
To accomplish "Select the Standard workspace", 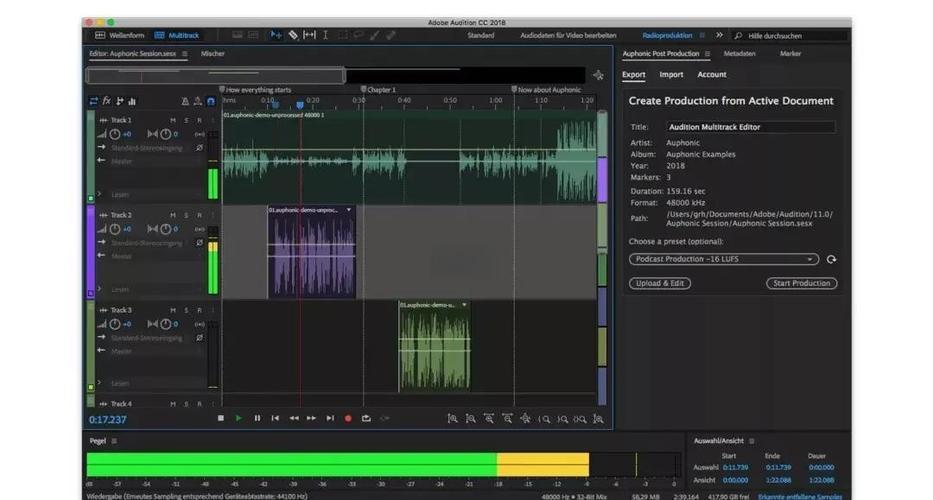I will point(481,35).
